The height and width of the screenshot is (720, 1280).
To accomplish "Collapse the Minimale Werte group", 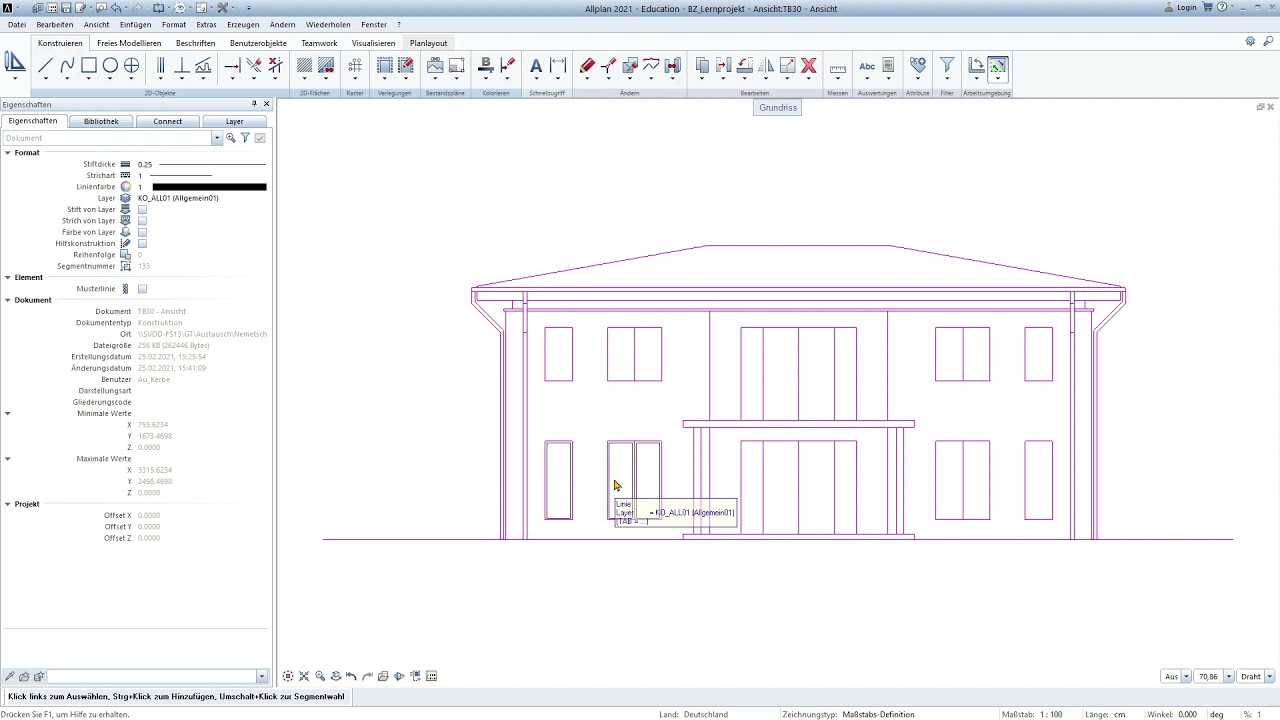I will tap(7, 413).
